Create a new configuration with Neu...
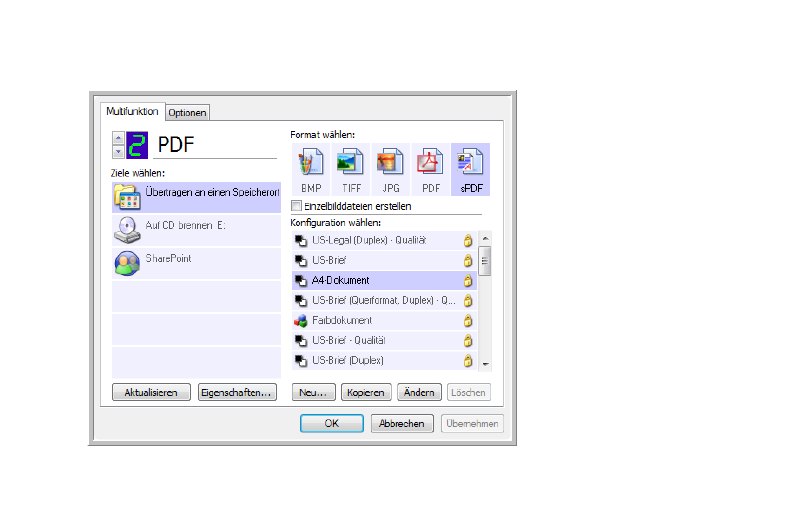The width and height of the screenshot is (792, 518). [x=314, y=392]
